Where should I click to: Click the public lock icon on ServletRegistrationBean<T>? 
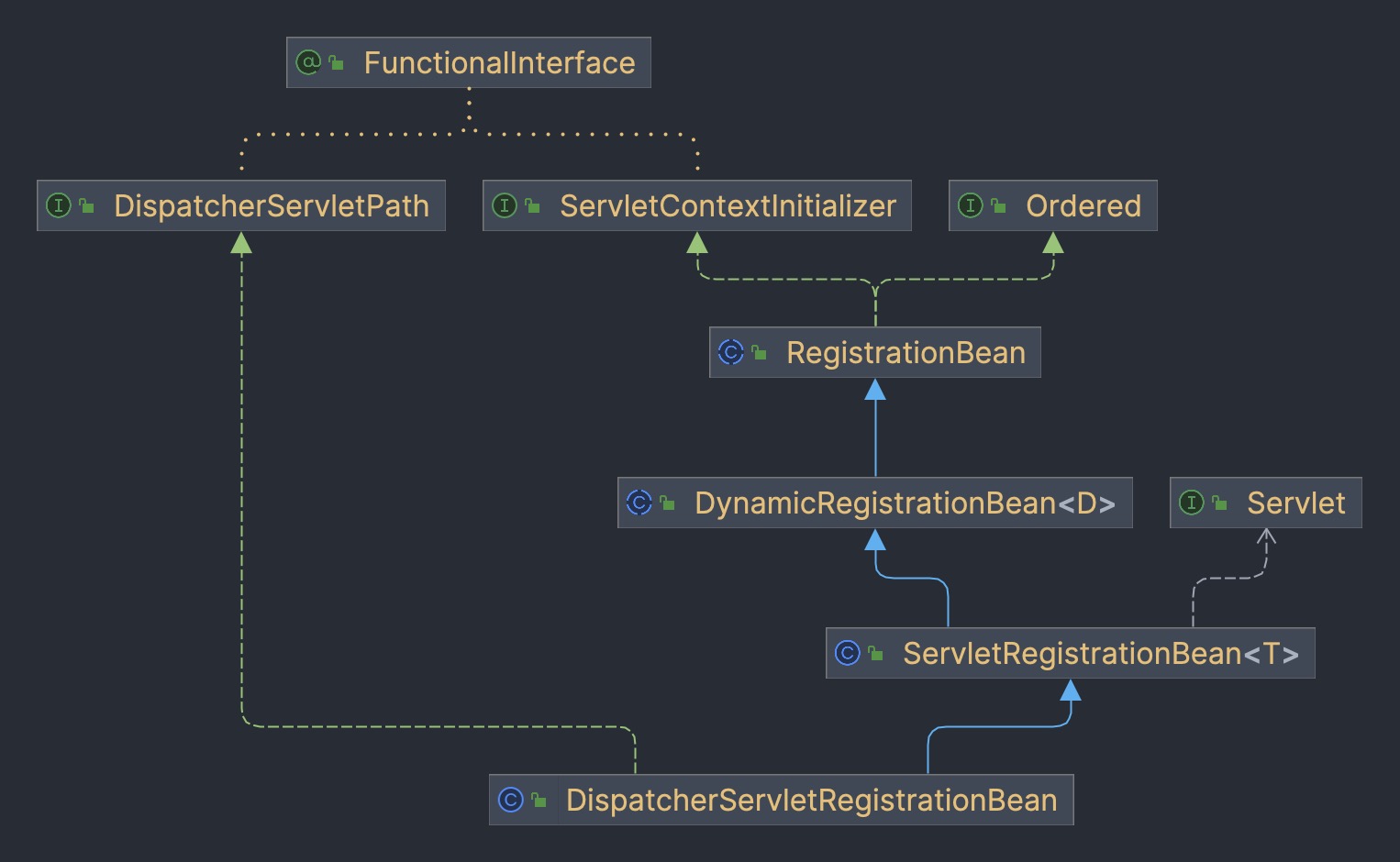click(876, 653)
